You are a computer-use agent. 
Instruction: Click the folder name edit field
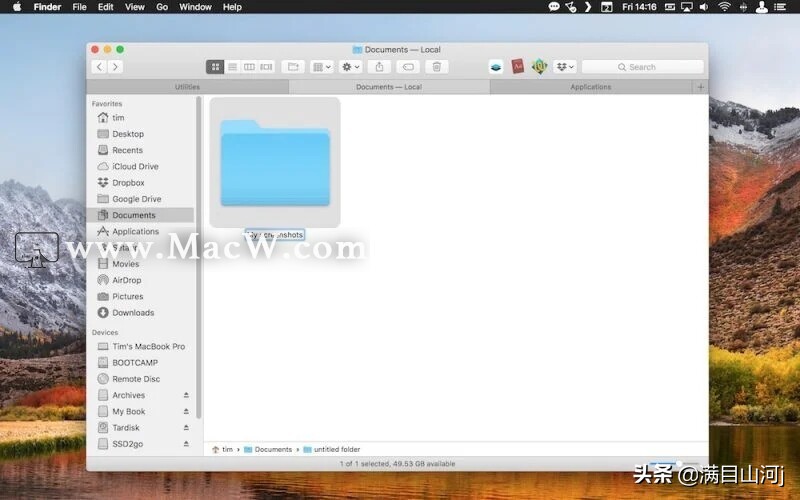[275, 235]
